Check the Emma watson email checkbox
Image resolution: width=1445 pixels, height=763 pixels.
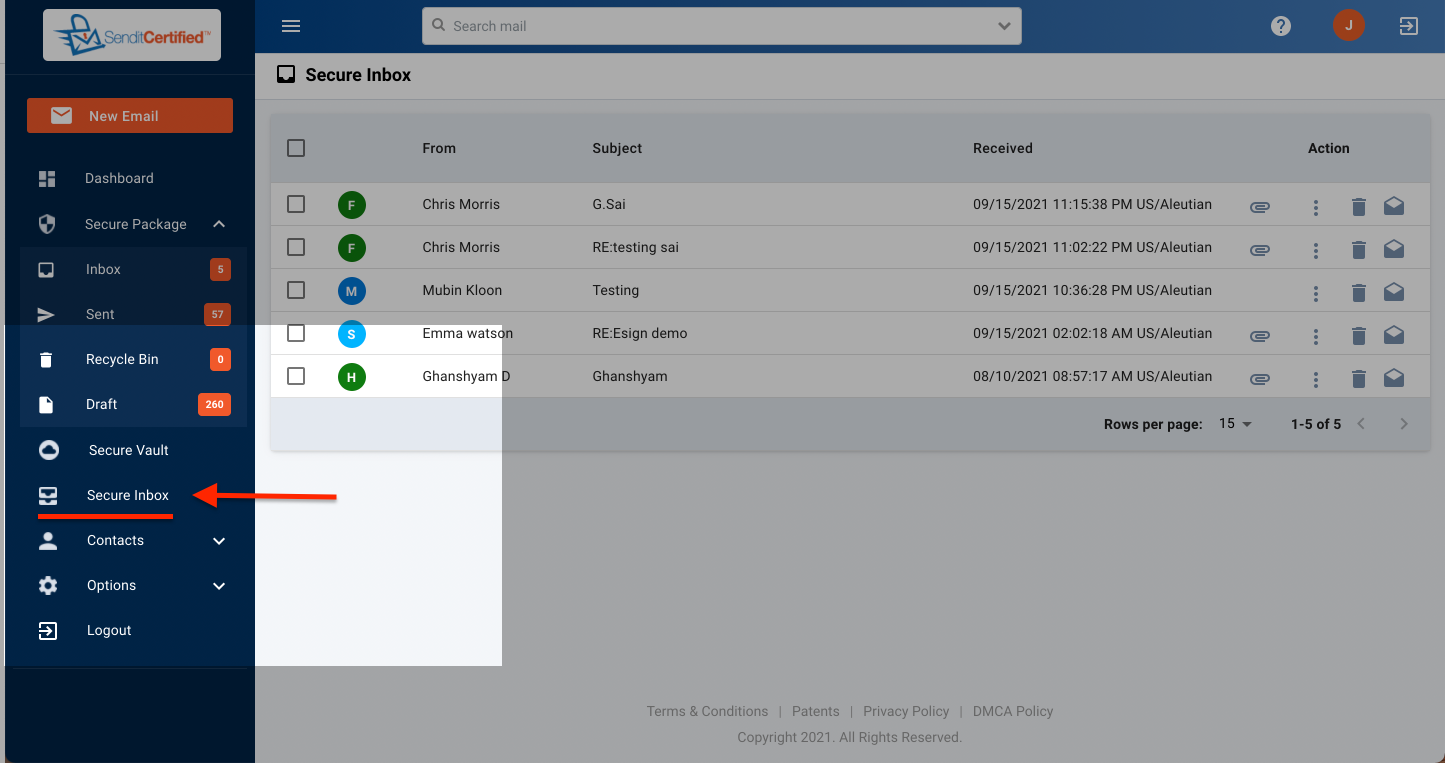tap(296, 333)
